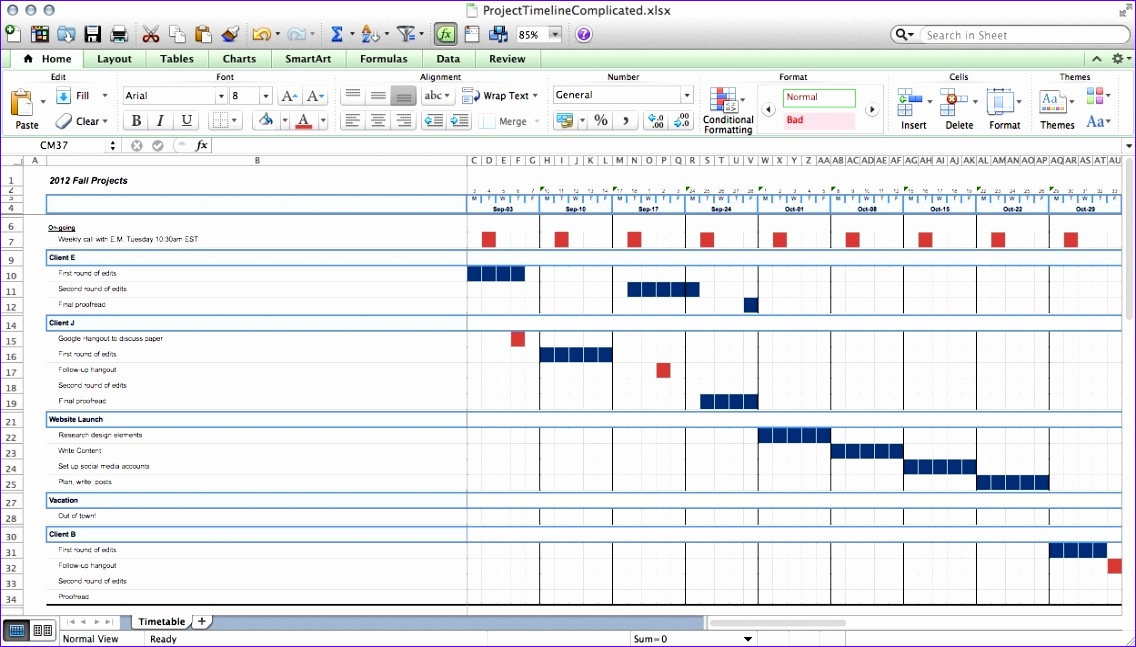Select the Timetable sheet tab
Screen dimensions: 1136x647
pos(161,621)
